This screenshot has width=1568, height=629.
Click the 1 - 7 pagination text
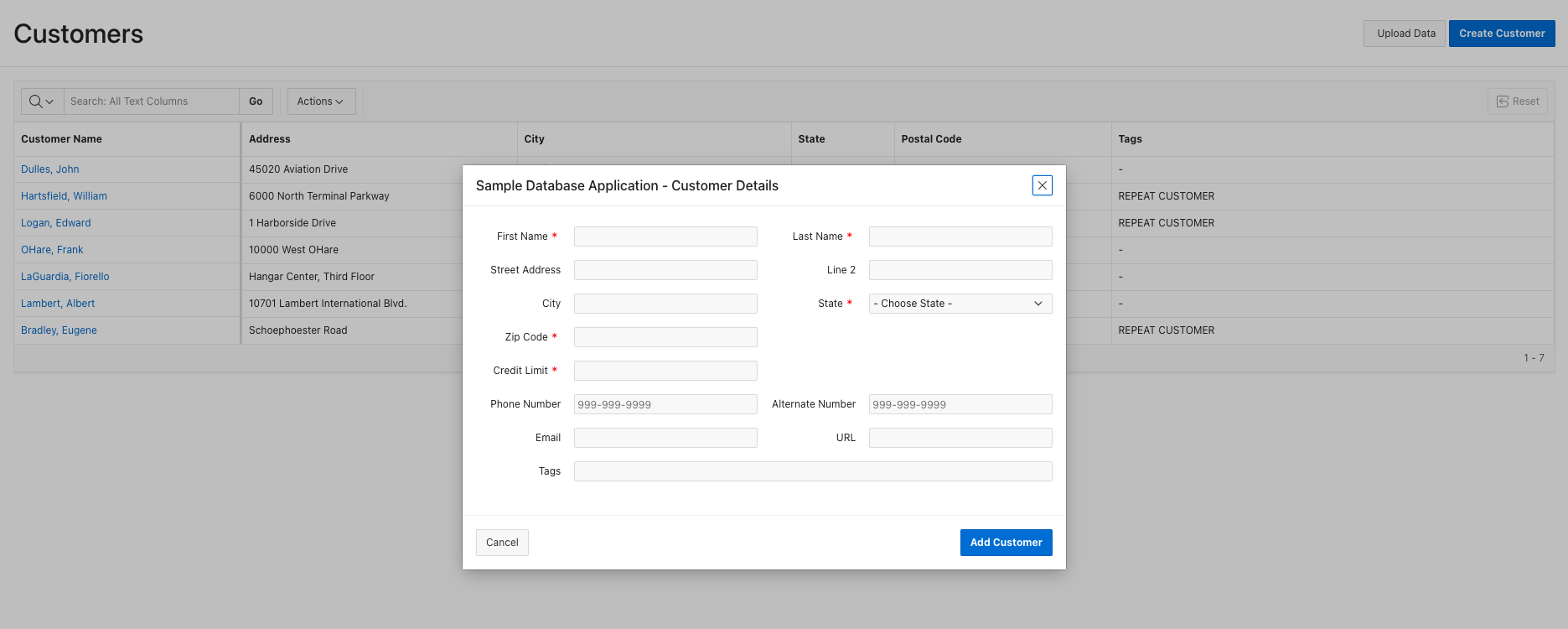[x=1534, y=358]
